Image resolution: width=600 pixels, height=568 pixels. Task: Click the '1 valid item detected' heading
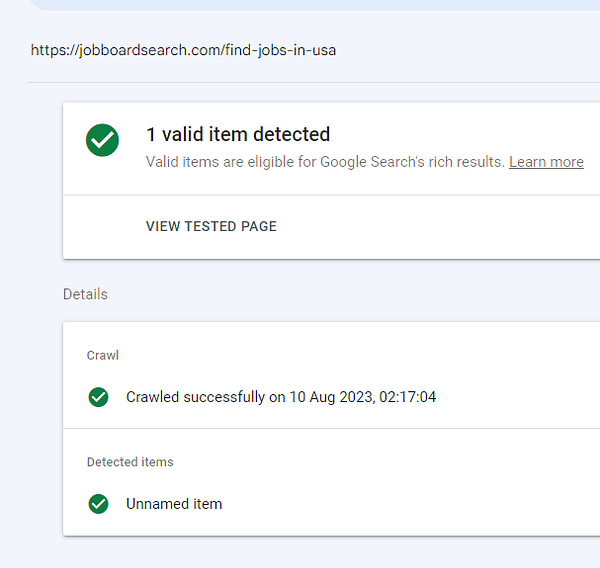[x=238, y=134]
